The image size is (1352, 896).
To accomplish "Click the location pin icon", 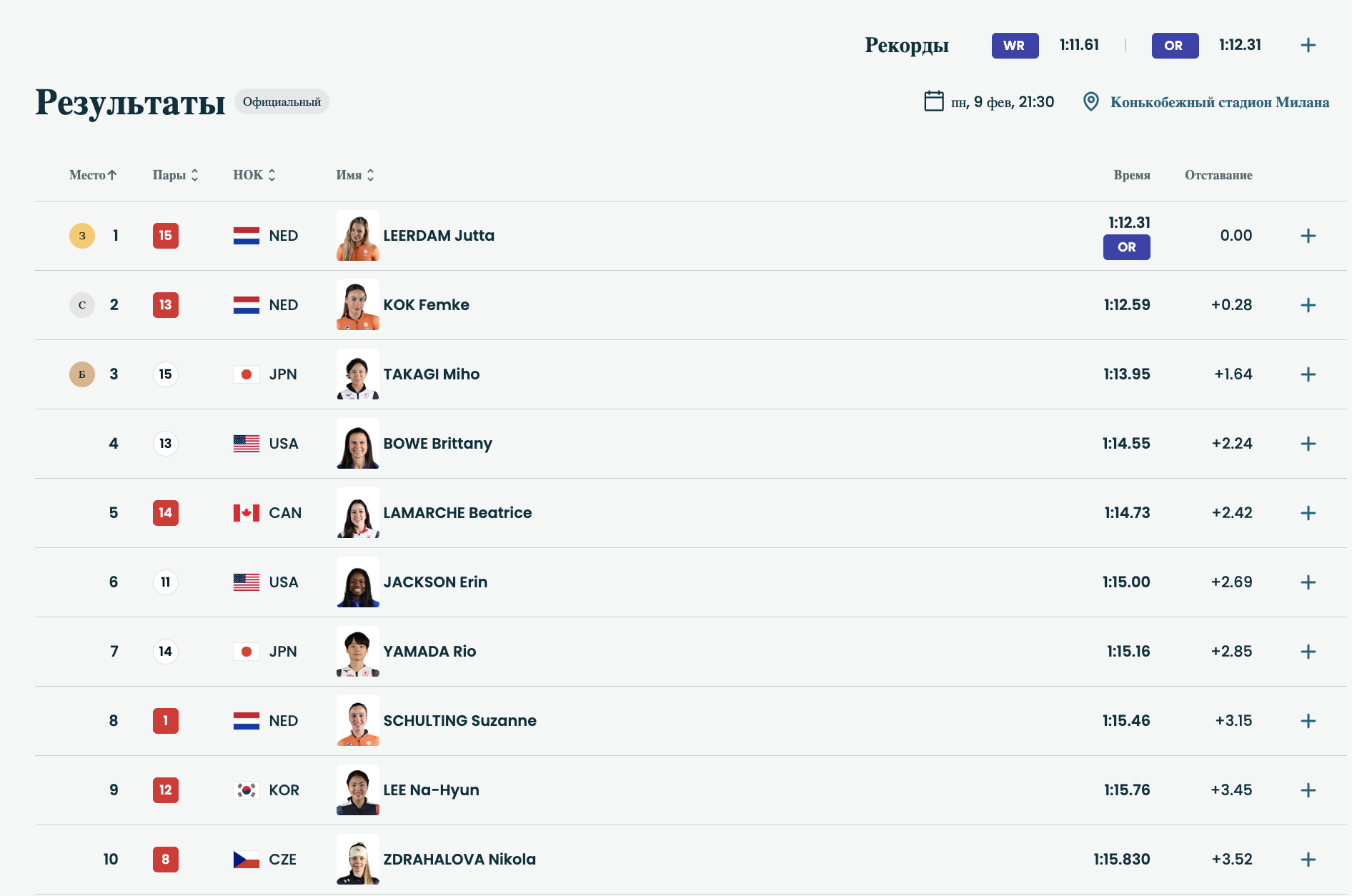I will [1090, 101].
